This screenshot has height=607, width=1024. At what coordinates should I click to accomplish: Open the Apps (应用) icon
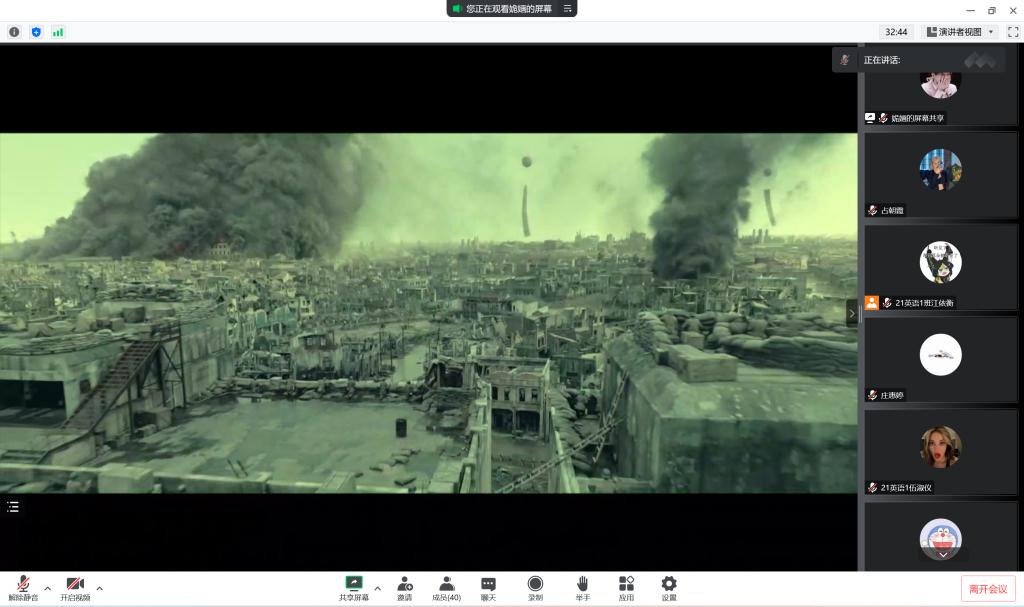[x=626, y=586]
